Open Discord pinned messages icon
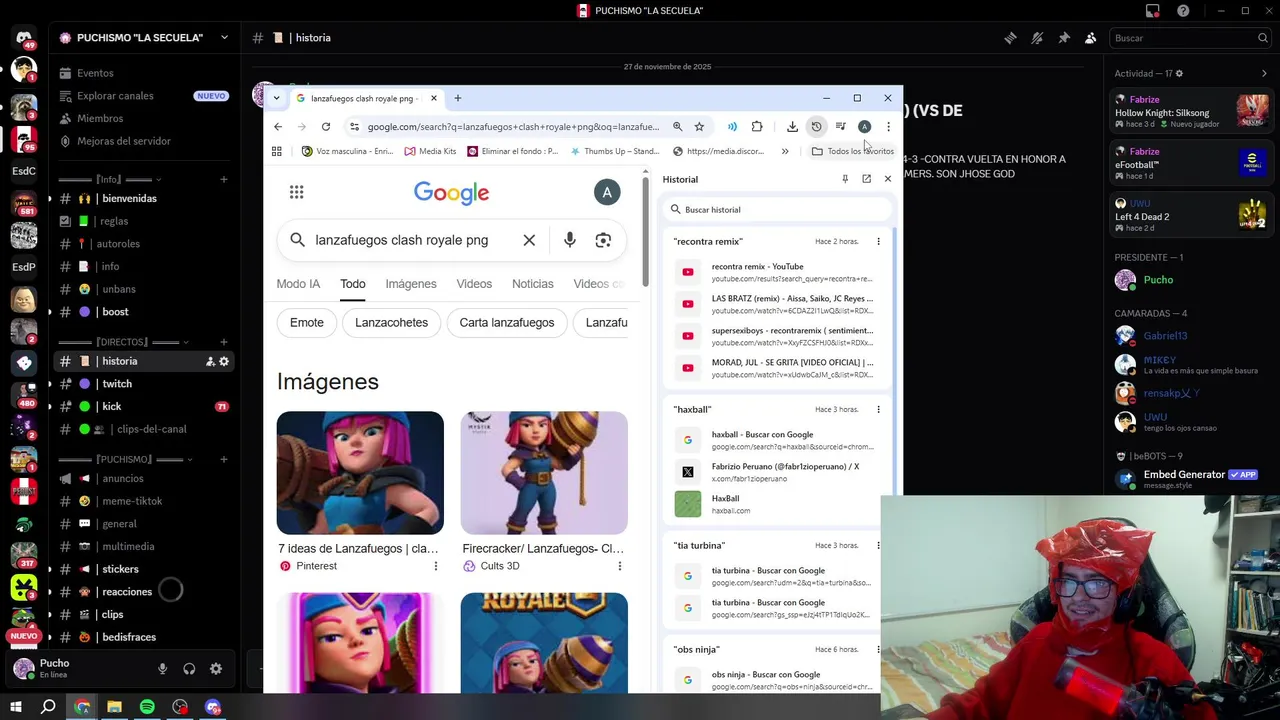This screenshot has width=1280, height=720. tap(1064, 38)
